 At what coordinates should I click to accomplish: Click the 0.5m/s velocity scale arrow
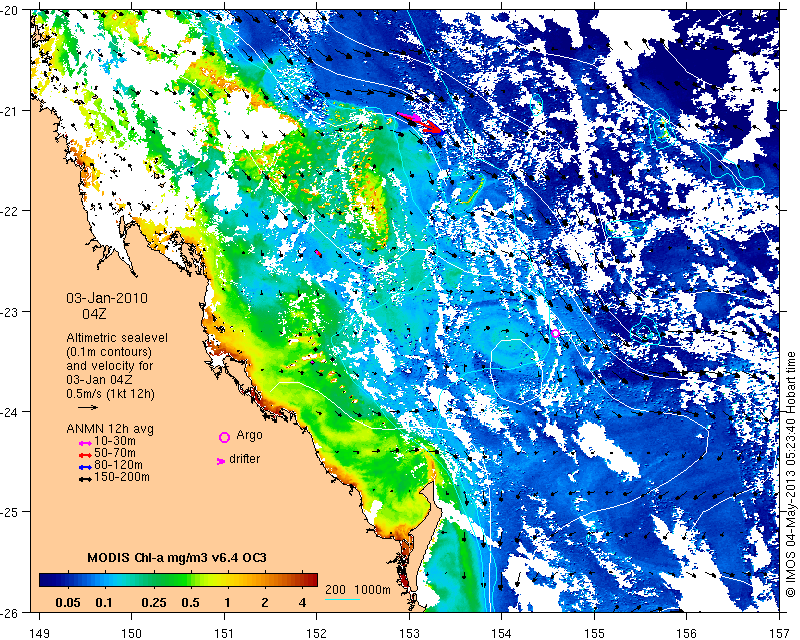tap(88, 407)
